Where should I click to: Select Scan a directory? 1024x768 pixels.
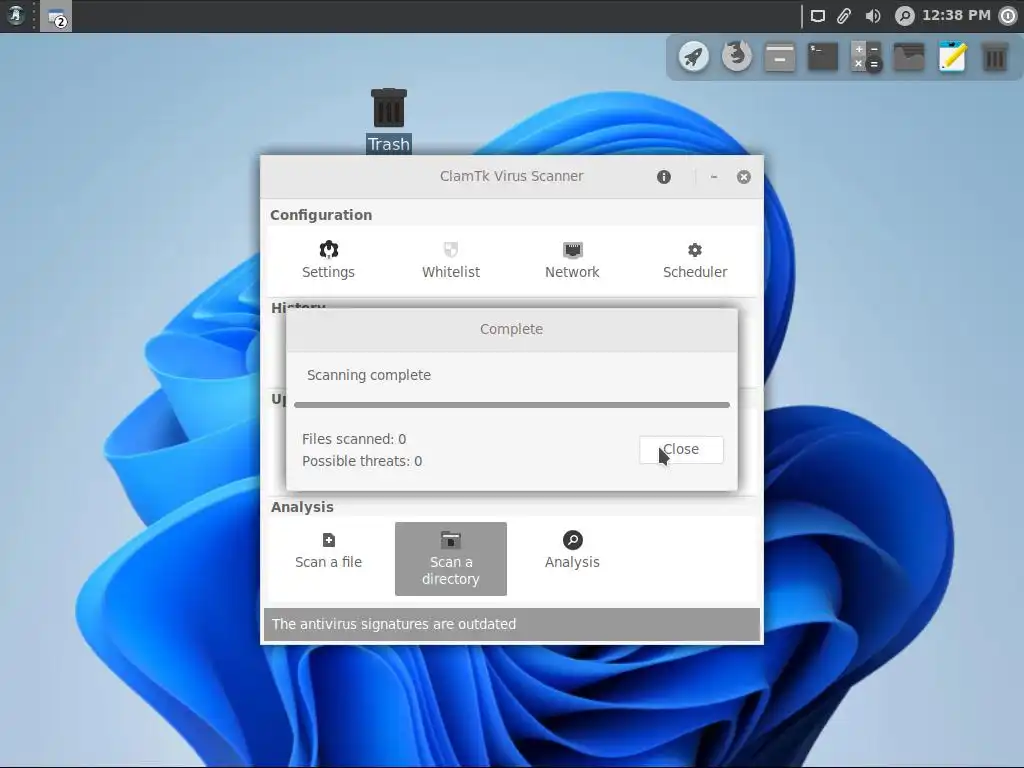tap(451, 559)
